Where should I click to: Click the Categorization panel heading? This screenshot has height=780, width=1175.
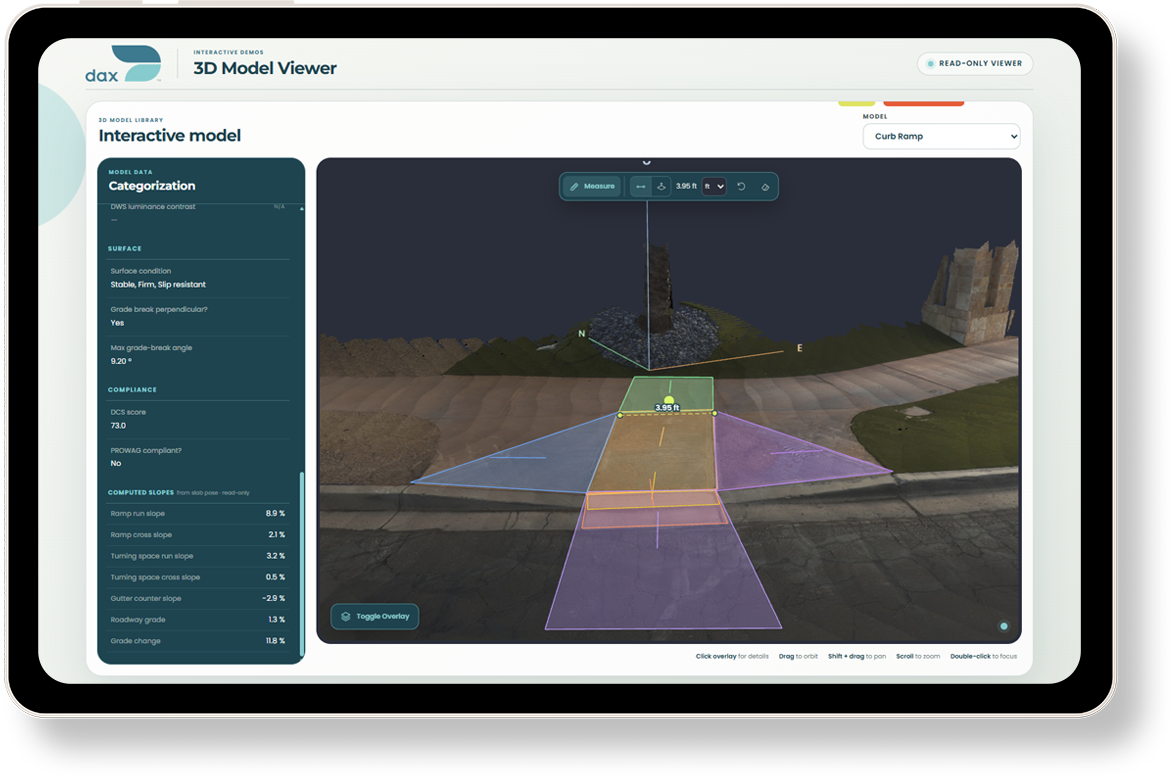click(x=152, y=186)
